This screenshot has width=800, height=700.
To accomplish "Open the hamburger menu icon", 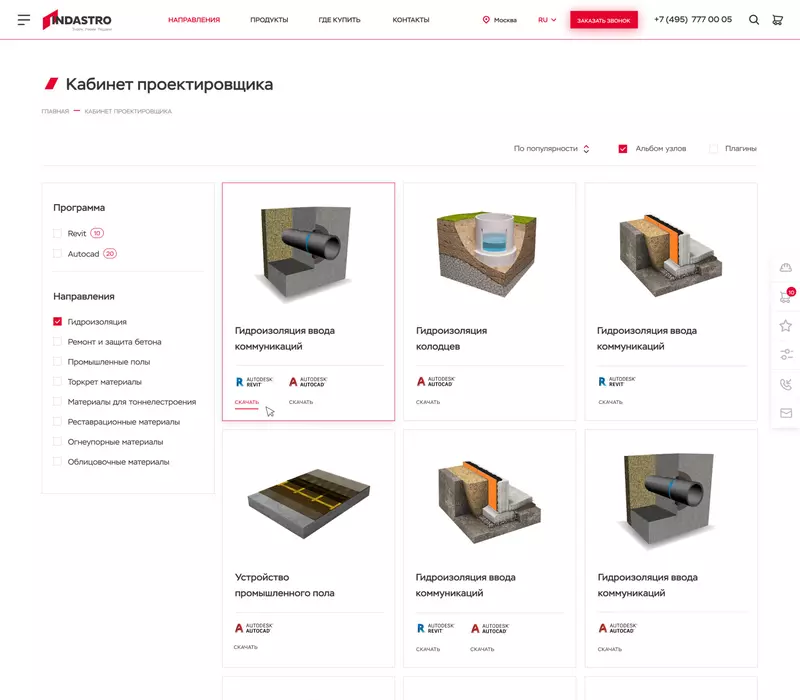I will [x=24, y=20].
